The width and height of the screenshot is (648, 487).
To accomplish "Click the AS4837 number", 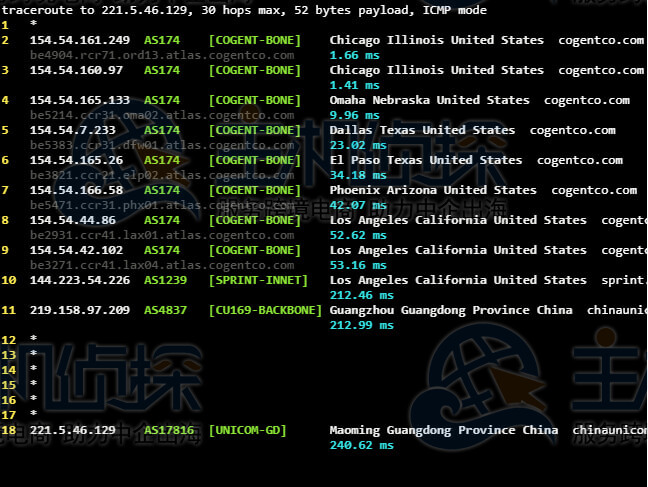I will tap(165, 310).
